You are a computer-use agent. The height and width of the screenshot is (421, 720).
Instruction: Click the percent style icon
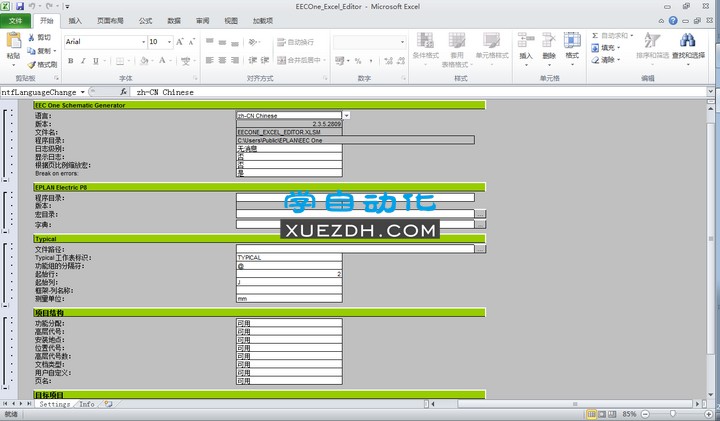[358, 61]
